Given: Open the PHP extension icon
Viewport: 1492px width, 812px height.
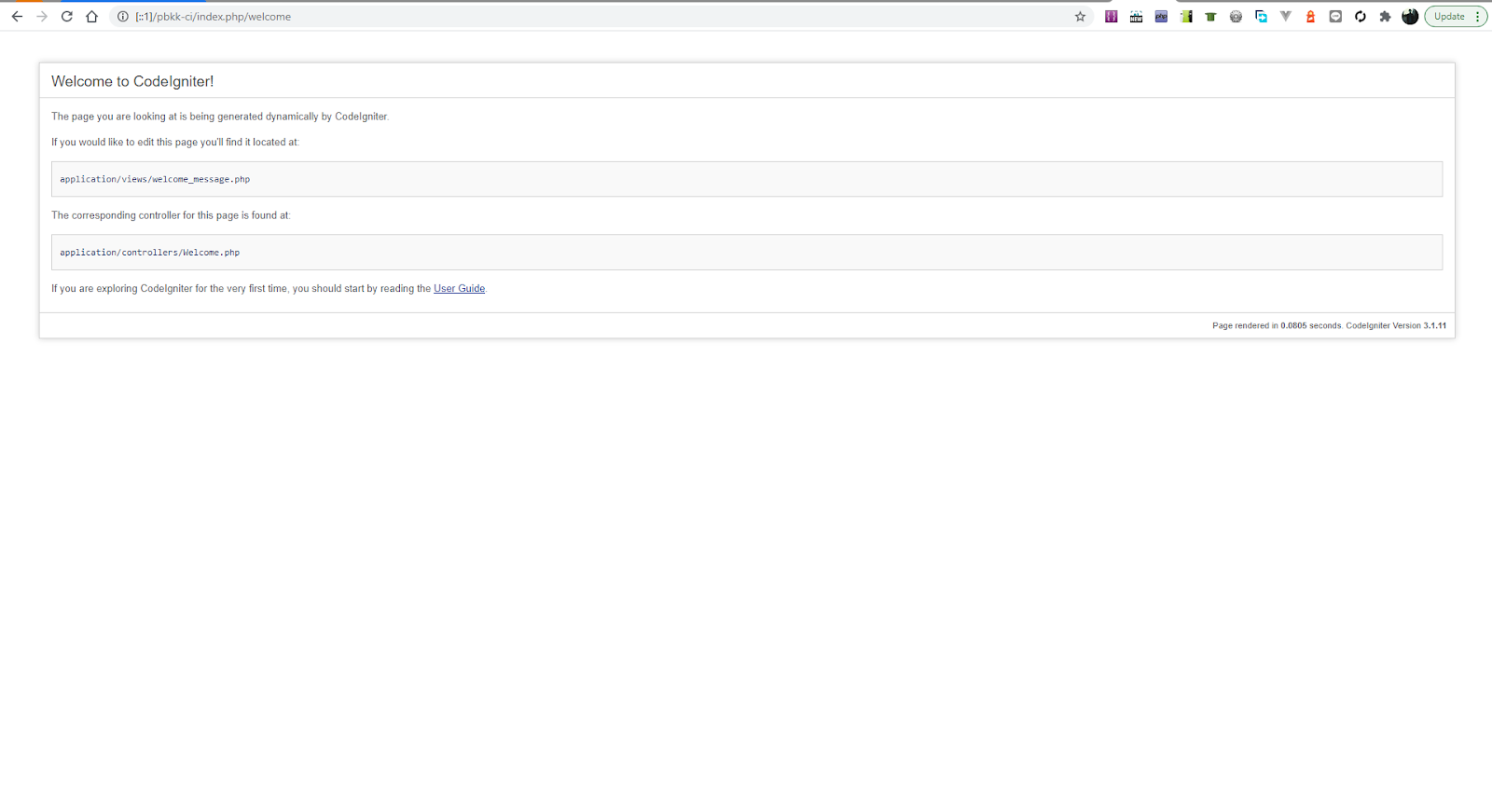Looking at the screenshot, I should click(1161, 17).
